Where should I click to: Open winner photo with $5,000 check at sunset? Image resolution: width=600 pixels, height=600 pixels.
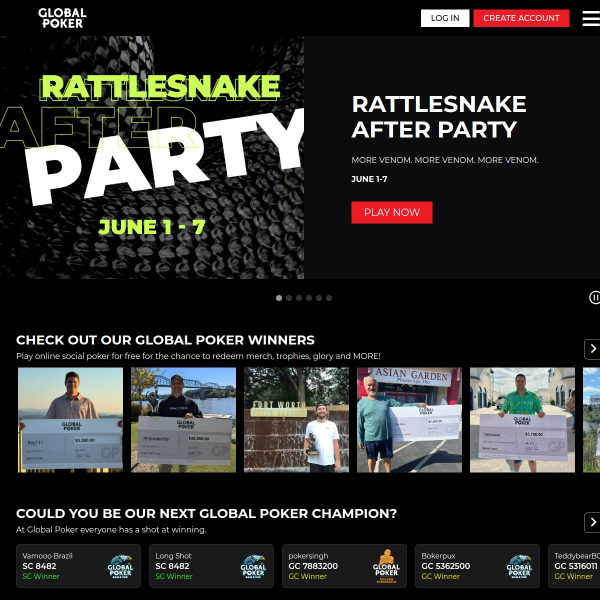[70, 420]
